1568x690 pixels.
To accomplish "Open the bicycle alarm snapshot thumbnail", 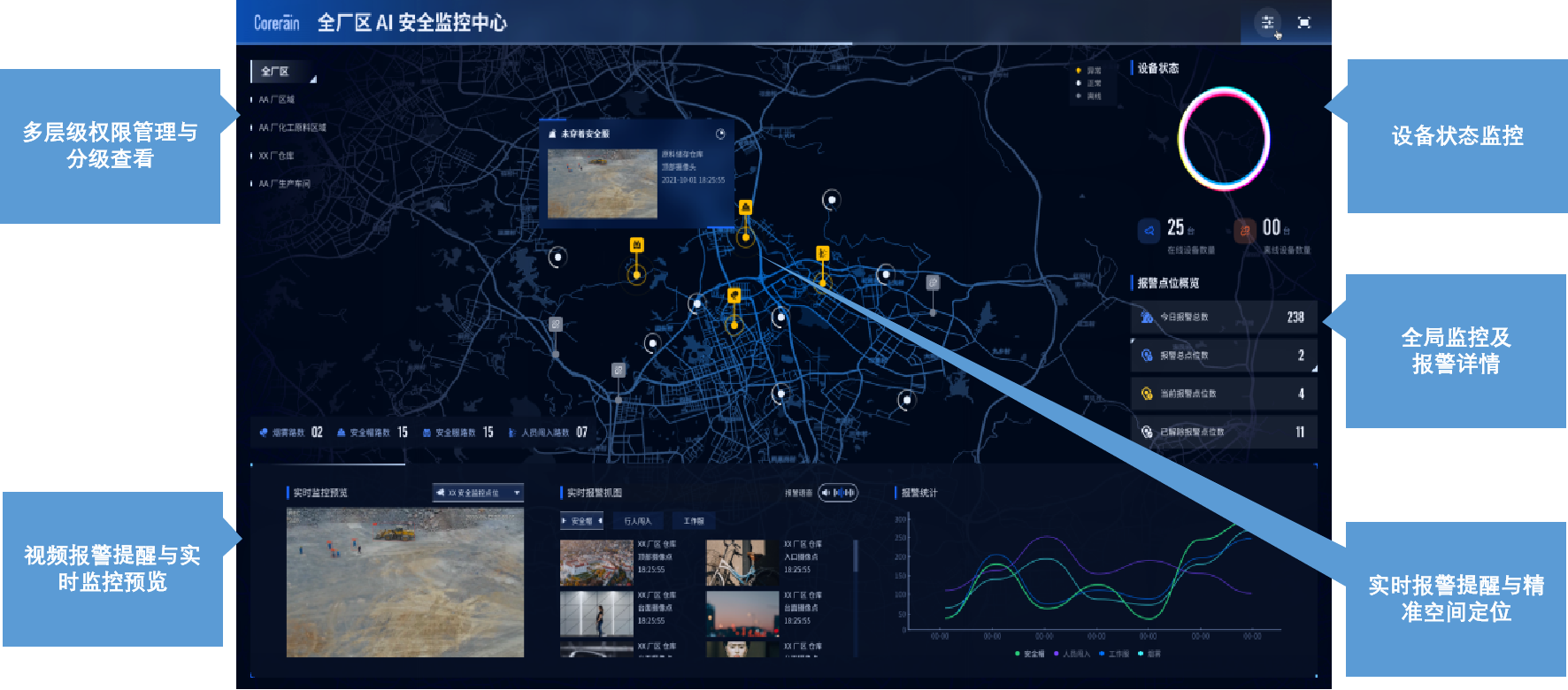I will click(742, 563).
